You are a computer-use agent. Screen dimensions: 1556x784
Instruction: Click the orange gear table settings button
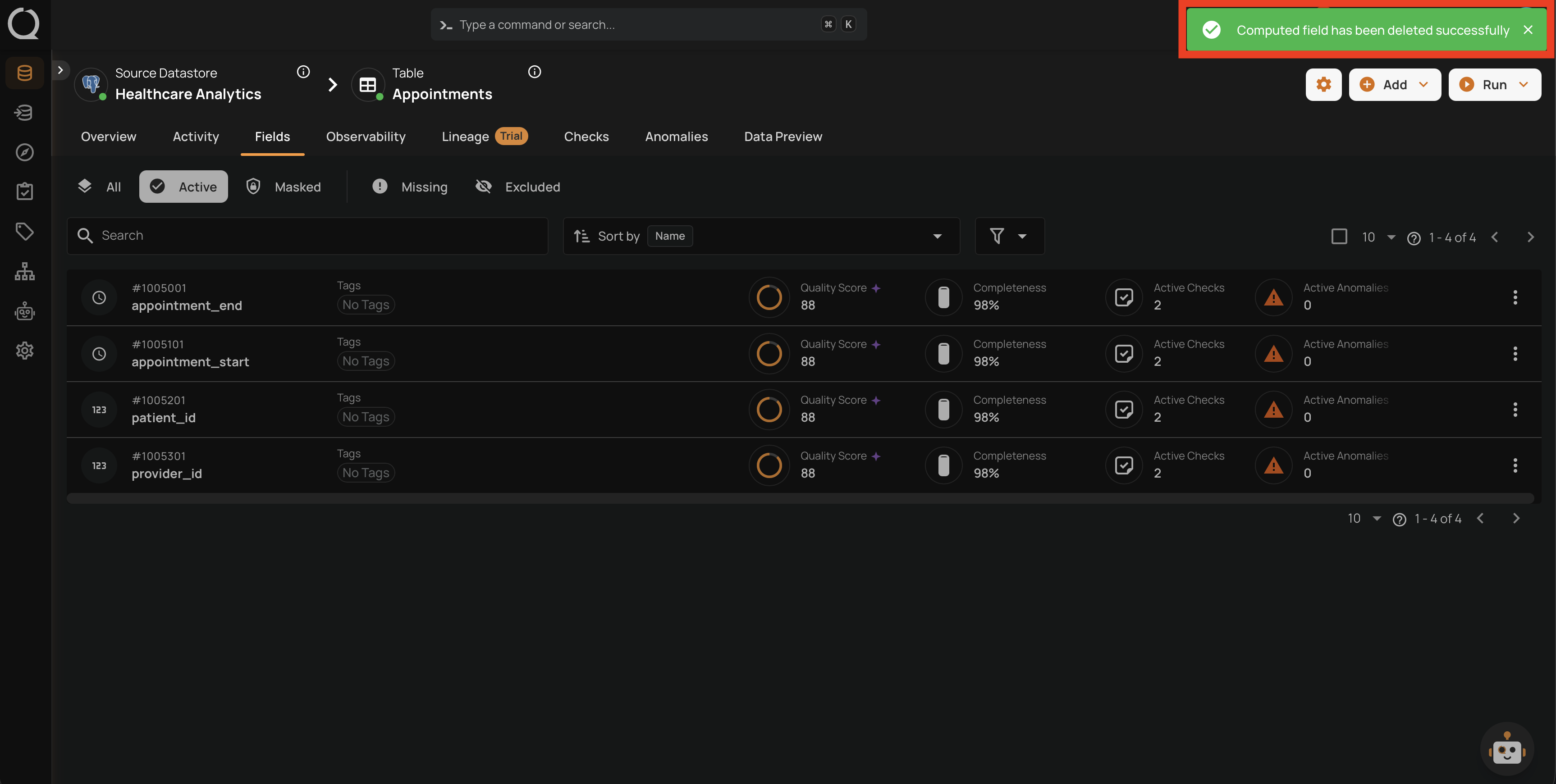tap(1323, 85)
